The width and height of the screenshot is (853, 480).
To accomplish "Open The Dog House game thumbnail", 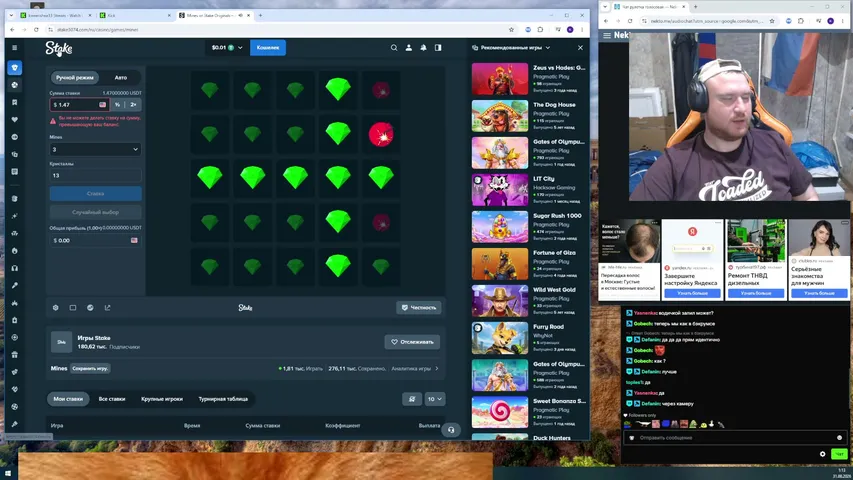I will (x=500, y=116).
